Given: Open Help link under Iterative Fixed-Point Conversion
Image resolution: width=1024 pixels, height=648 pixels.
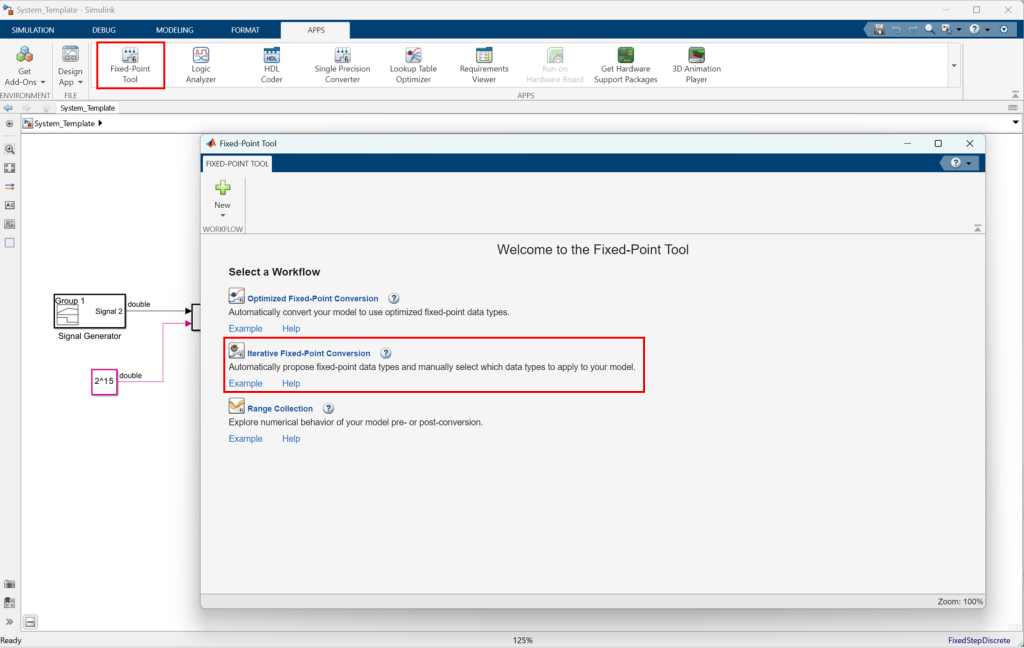Looking at the screenshot, I should click(x=291, y=383).
